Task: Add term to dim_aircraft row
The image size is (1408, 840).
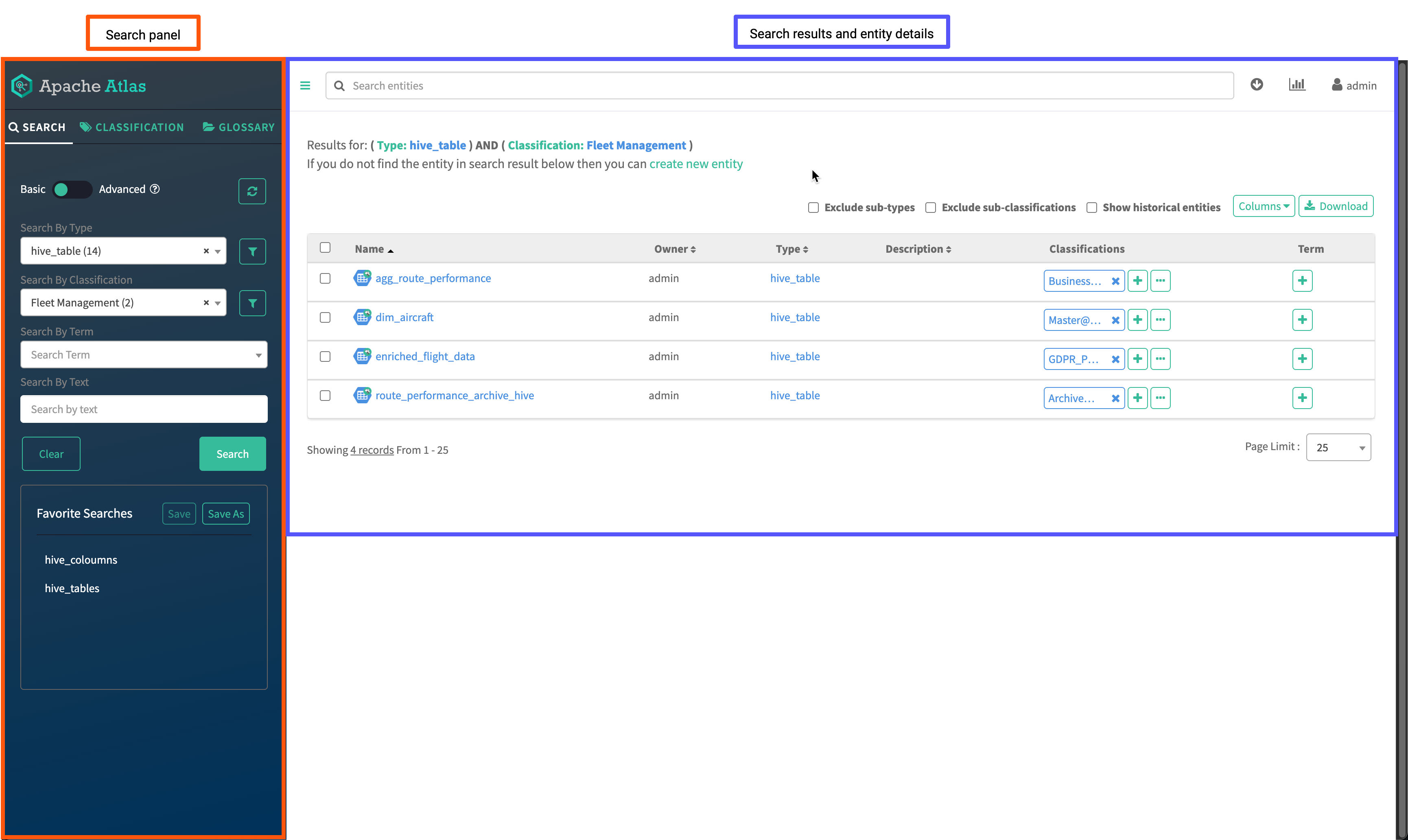Action: click(x=1302, y=320)
